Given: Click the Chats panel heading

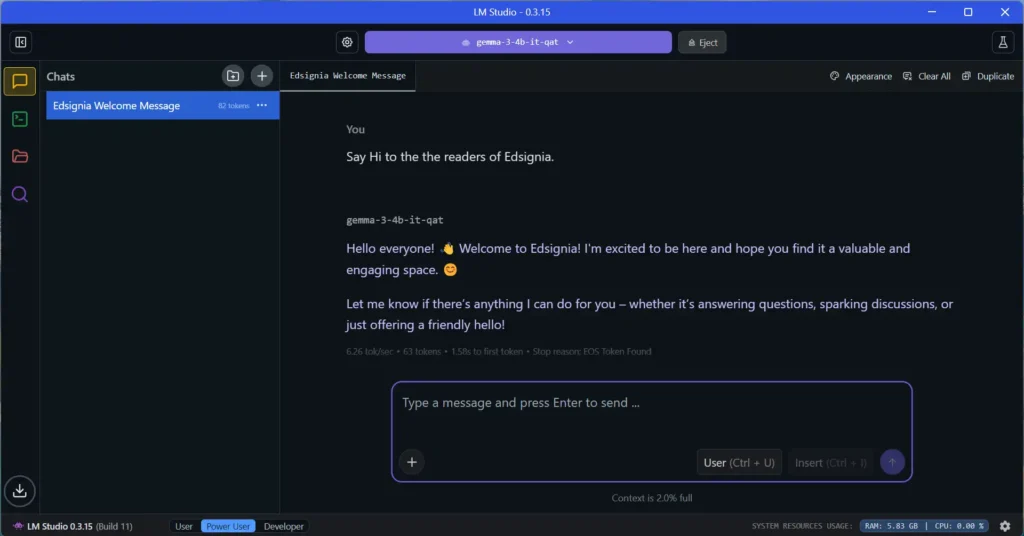Looking at the screenshot, I should [x=61, y=76].
